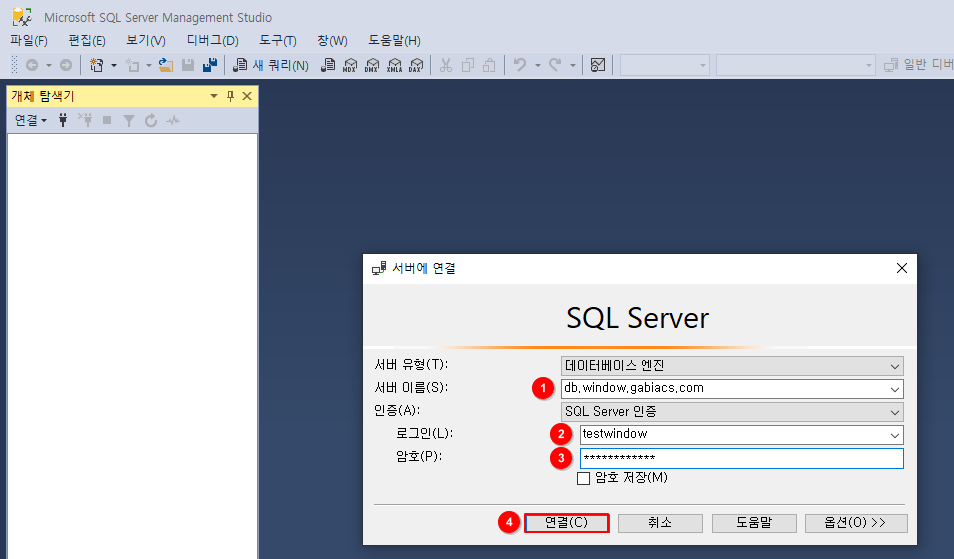
Task: Expand the Redo history dropdown arrow
Action: pos(573,65)
